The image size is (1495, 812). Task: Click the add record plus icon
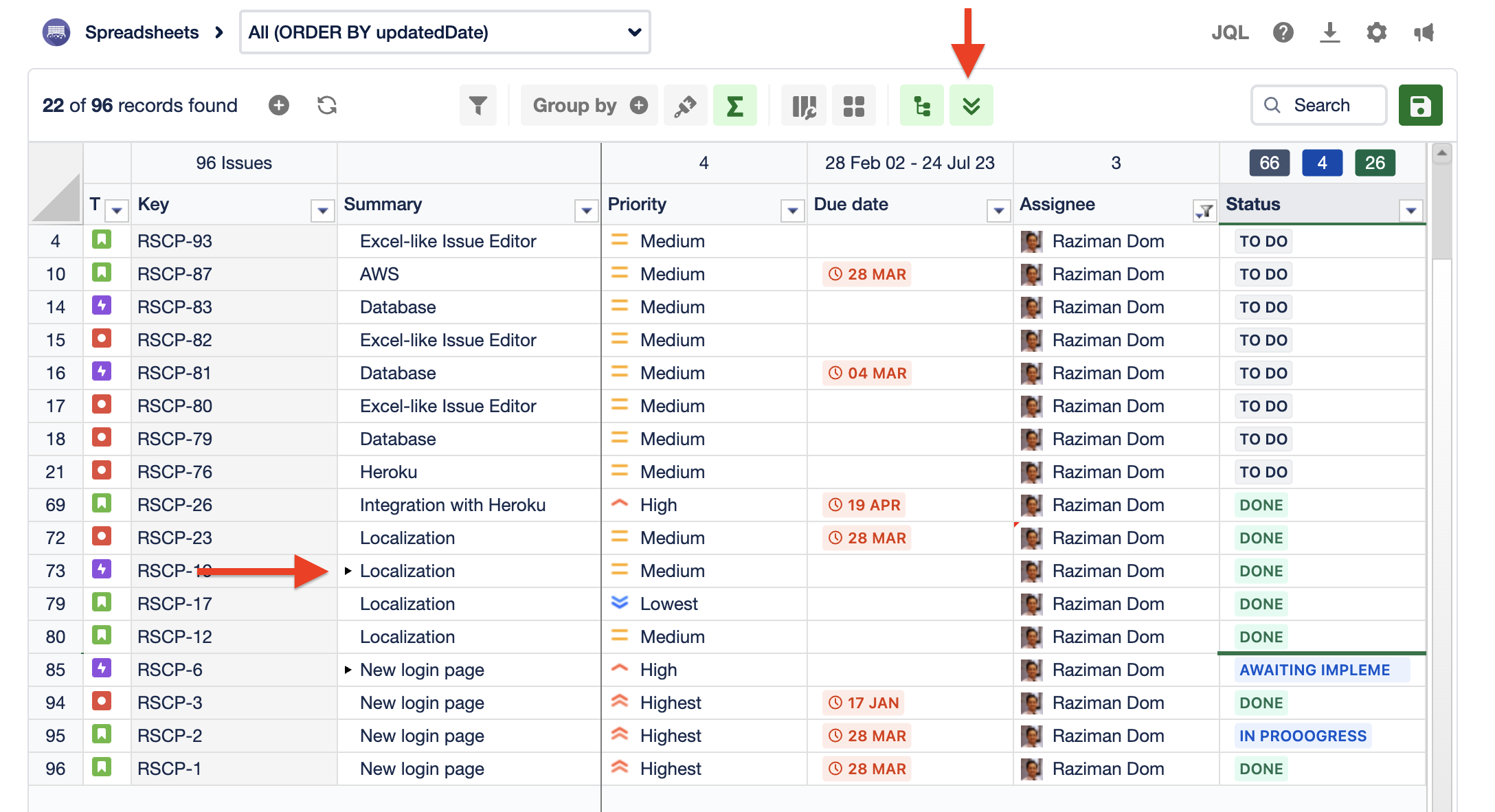coord(278,105)
